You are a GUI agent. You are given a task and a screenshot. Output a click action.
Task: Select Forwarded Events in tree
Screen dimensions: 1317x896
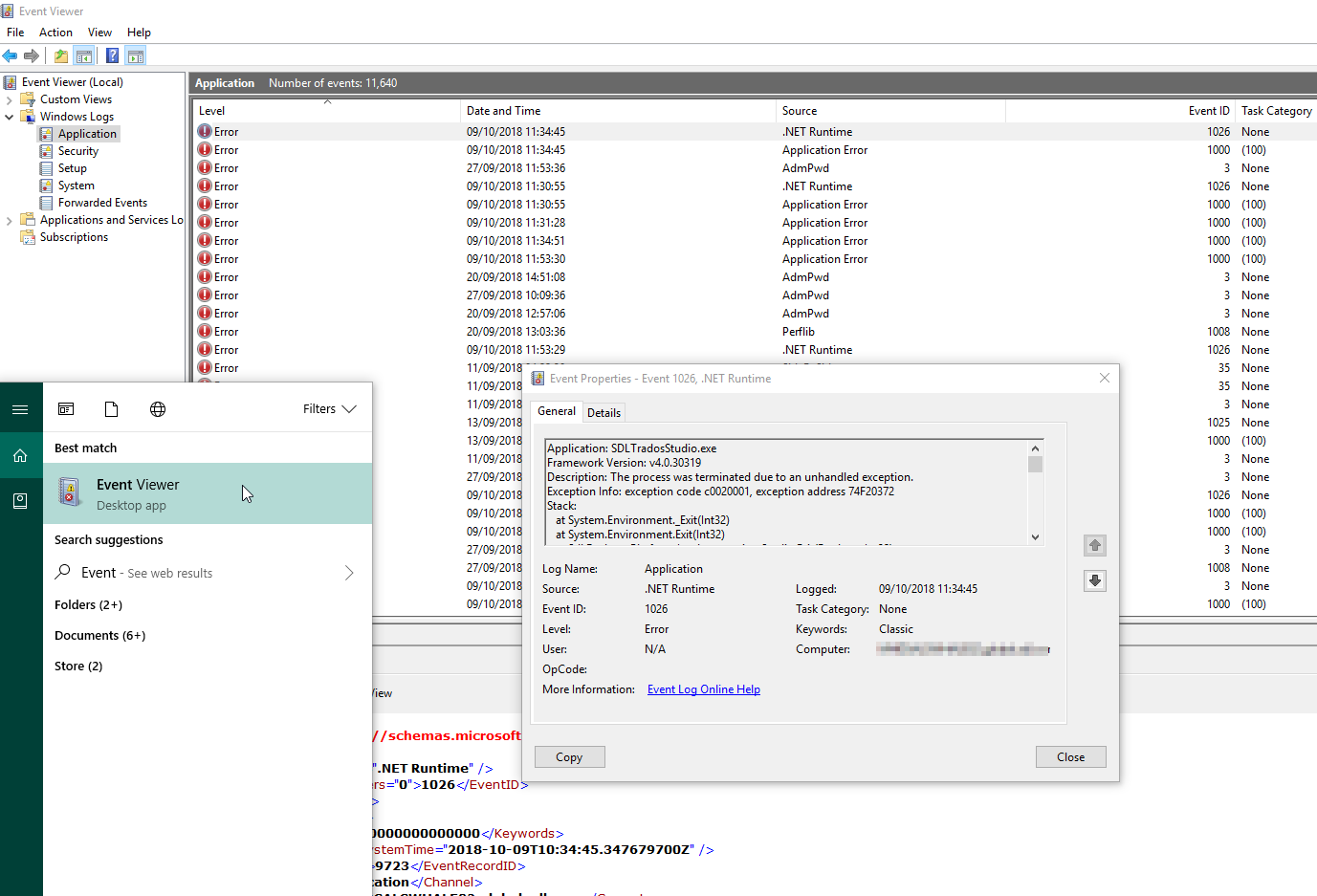tap(102, 203)
